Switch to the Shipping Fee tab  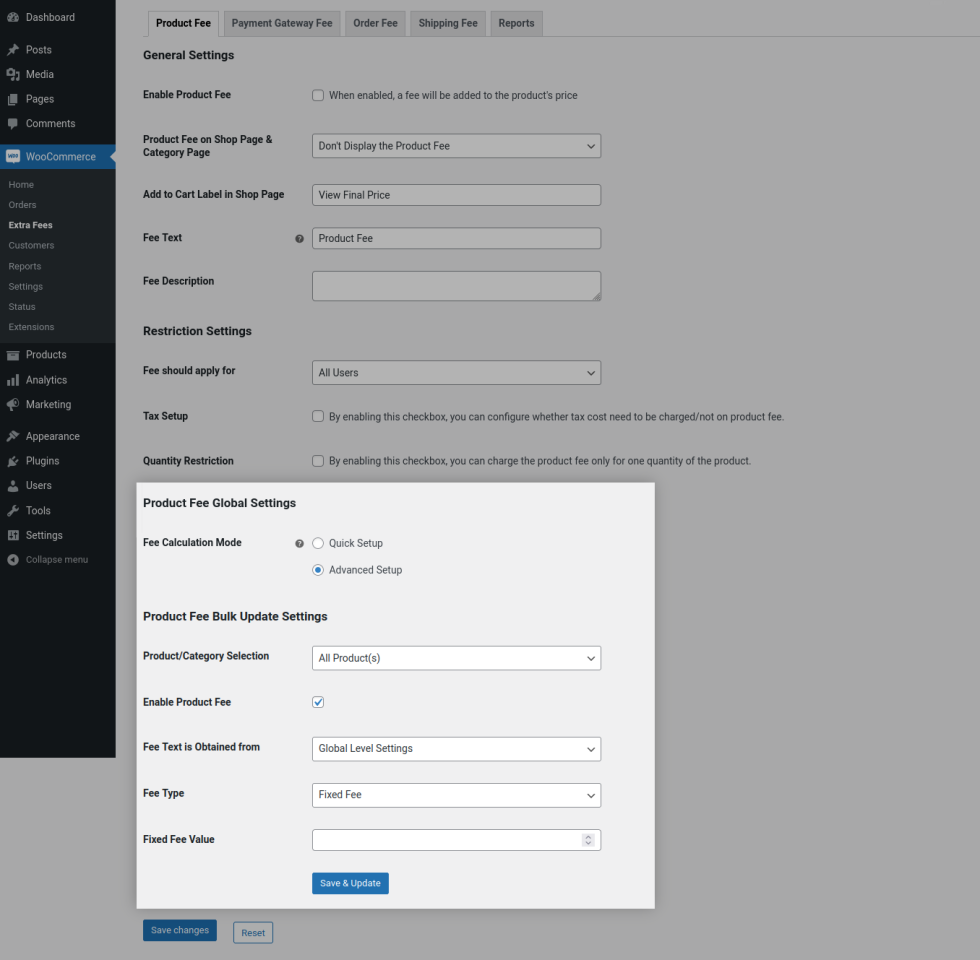(x=448, y=23)
